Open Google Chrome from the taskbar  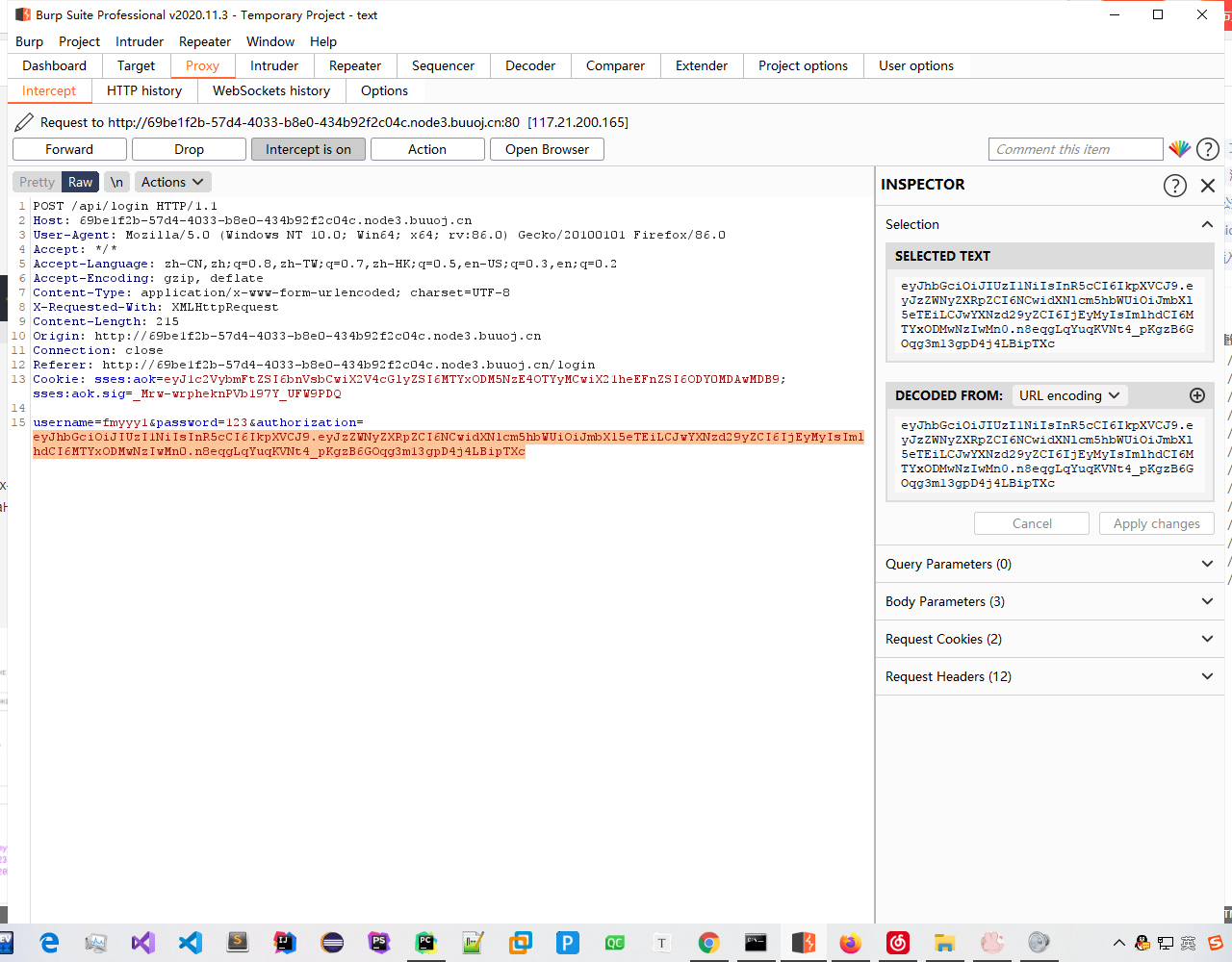point(709,943)
